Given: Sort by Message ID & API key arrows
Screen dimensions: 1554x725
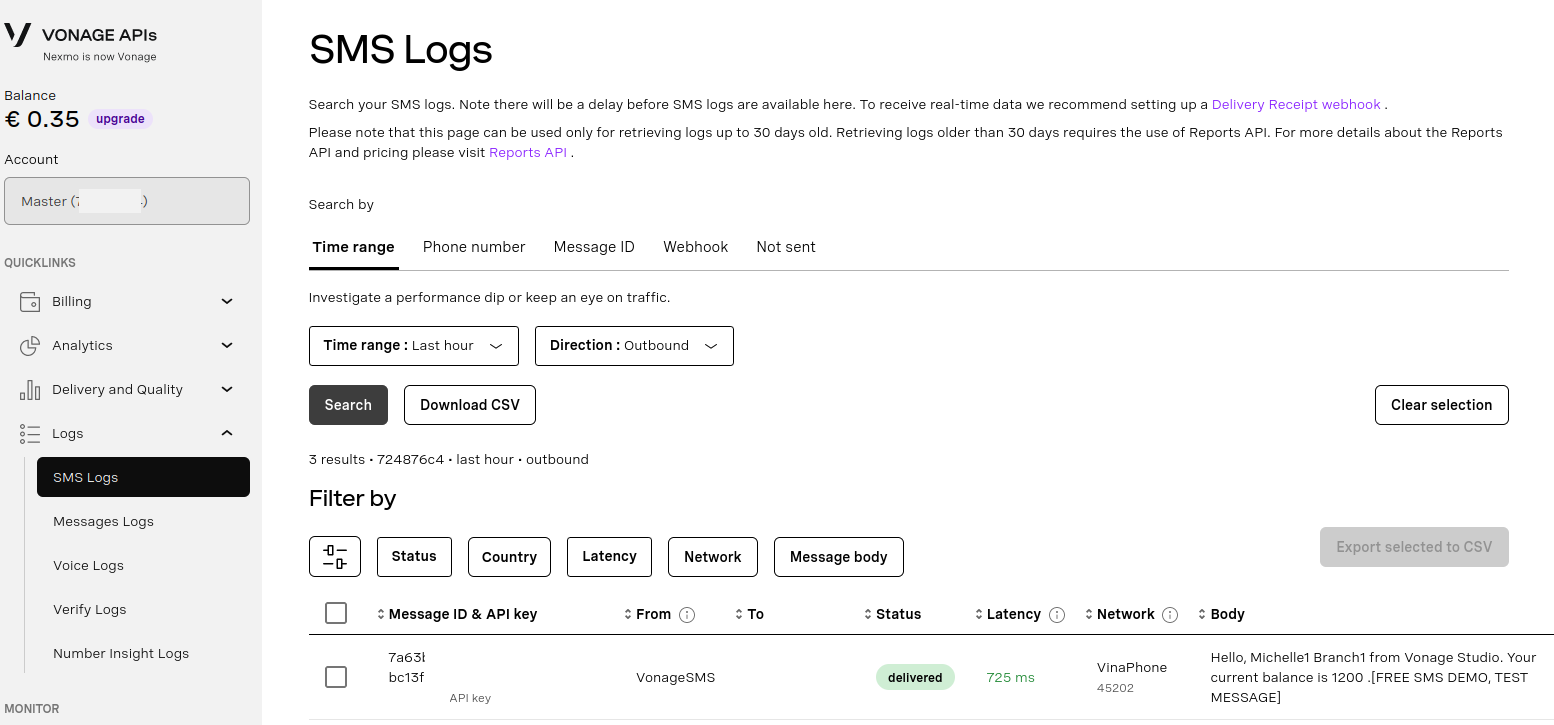Looking at the screenshot, I should click(x=381, y=614).
